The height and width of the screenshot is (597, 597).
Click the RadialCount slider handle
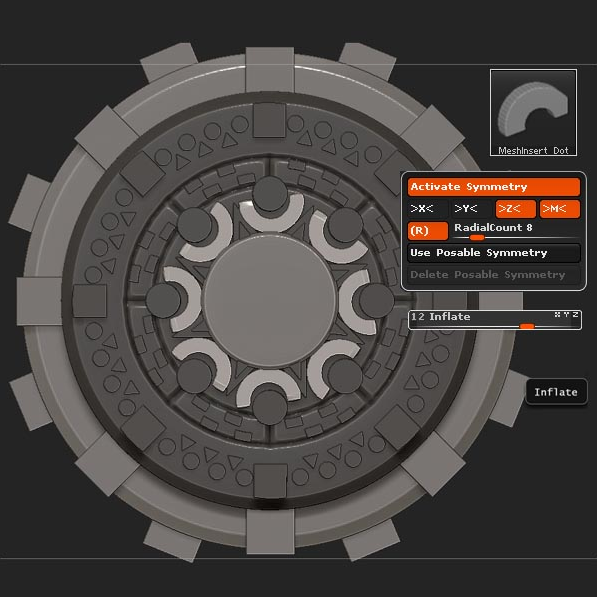477,238
